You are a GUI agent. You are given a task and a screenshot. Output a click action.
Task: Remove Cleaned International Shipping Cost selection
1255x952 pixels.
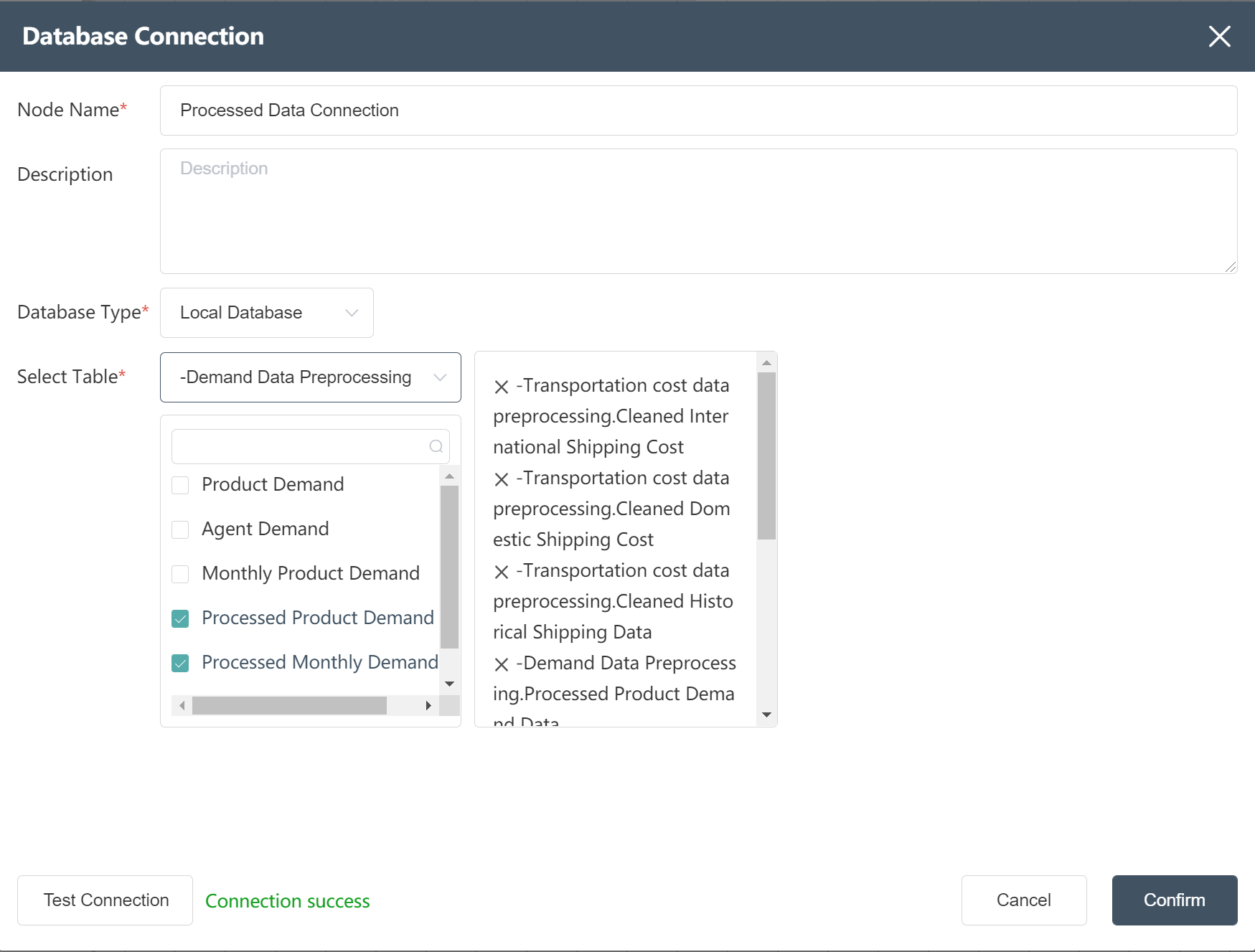pyautogui.click(x=502, y=387)
